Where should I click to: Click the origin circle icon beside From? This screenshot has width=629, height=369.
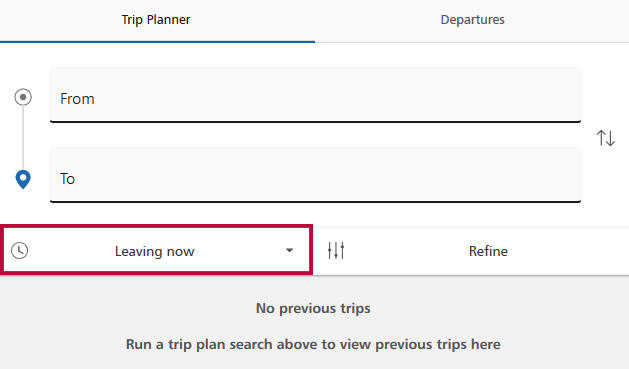pyautogui.click(x=23, y=97)
